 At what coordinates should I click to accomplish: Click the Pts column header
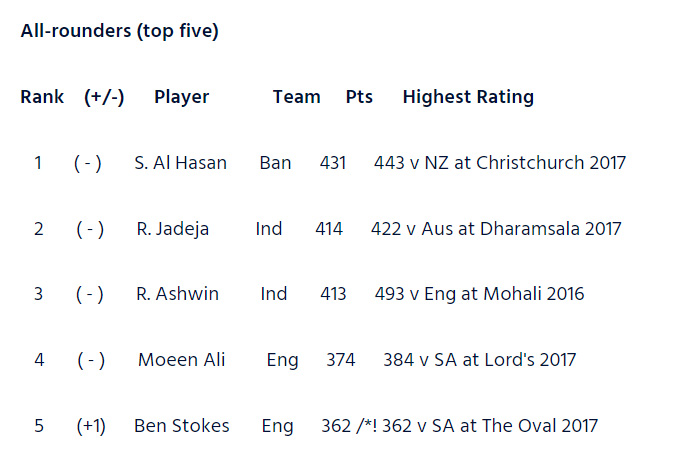359,97
